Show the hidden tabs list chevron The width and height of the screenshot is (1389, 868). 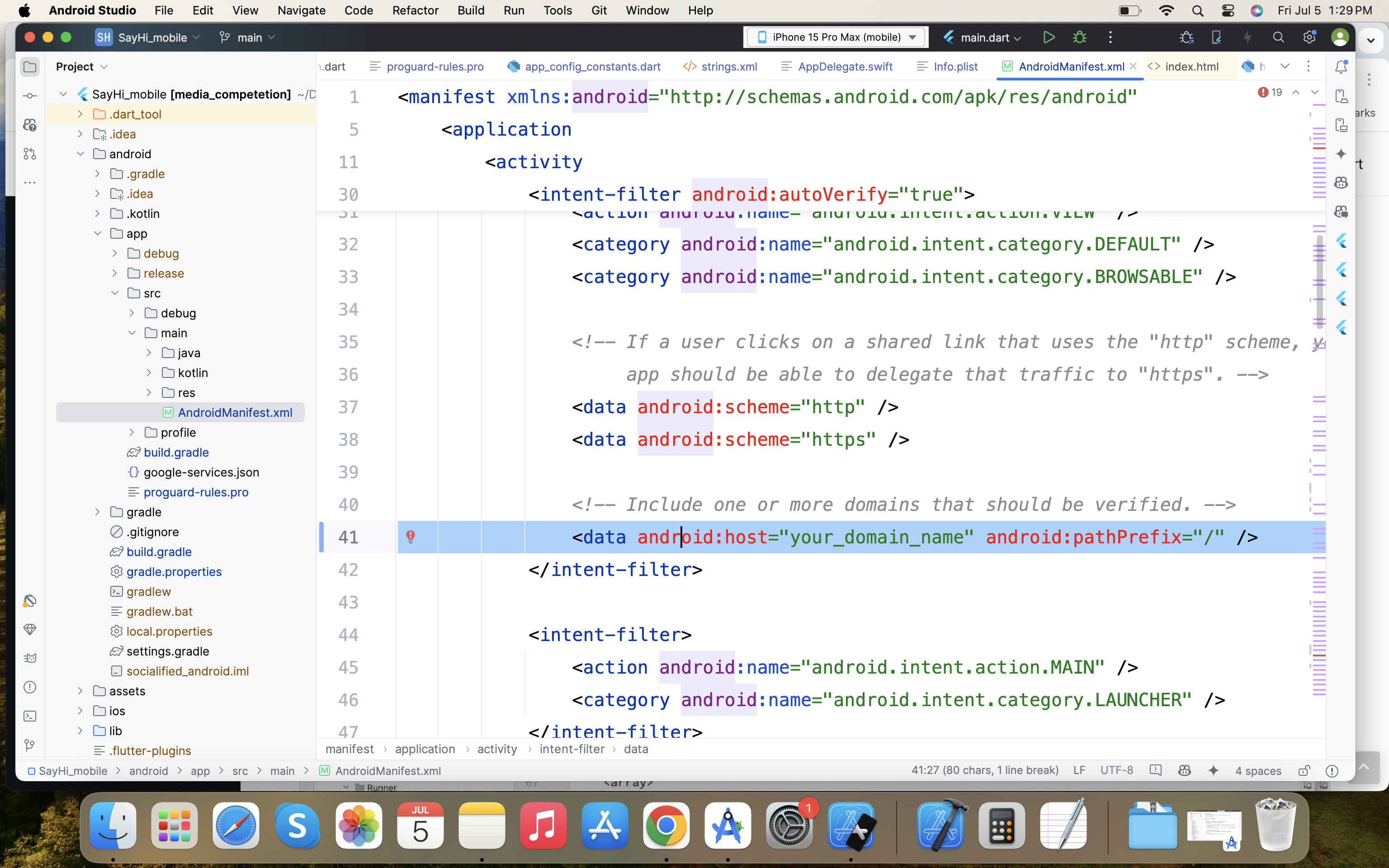[1285, 66]
